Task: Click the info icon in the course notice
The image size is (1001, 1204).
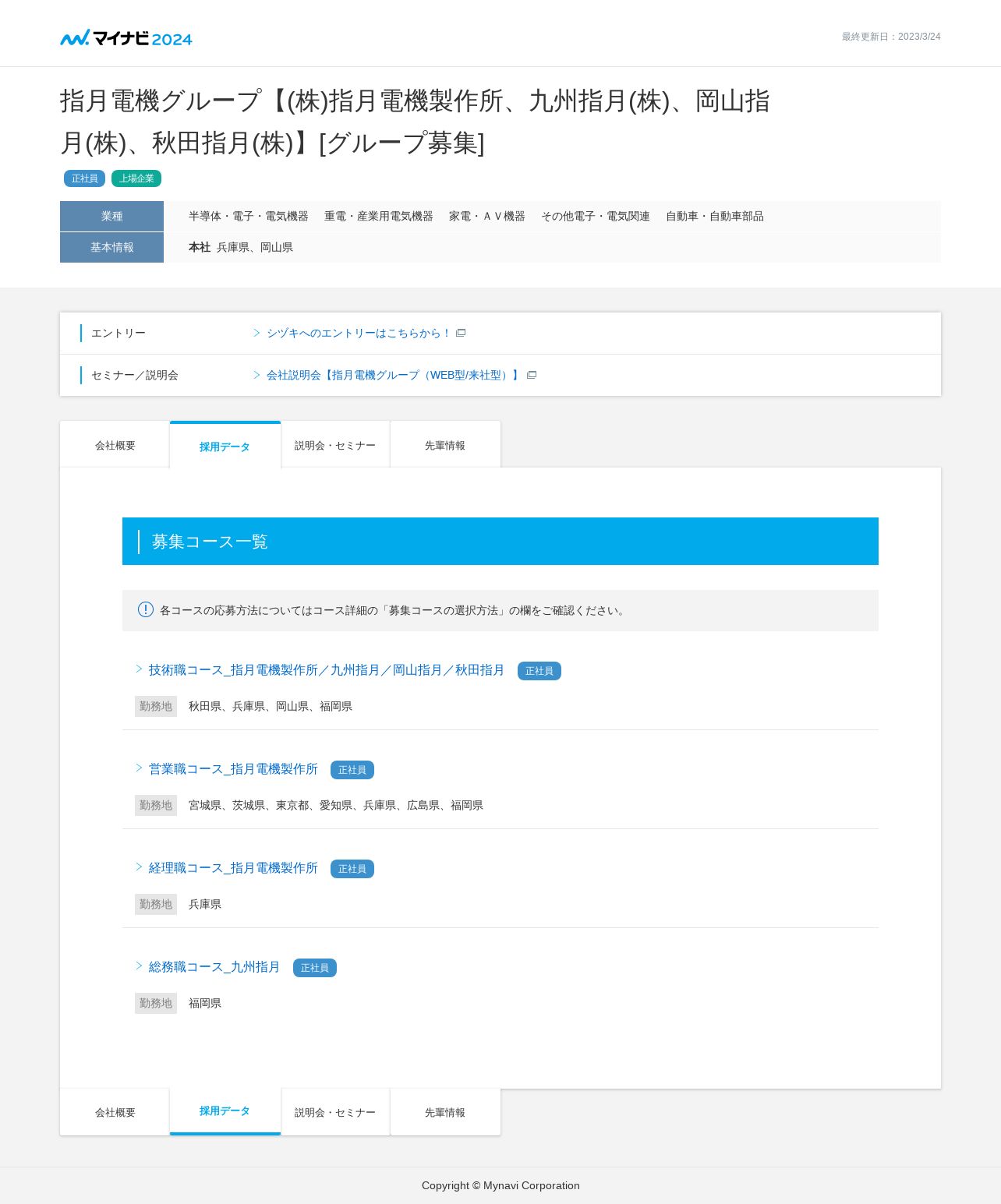Action: click(x=146, y=609)
